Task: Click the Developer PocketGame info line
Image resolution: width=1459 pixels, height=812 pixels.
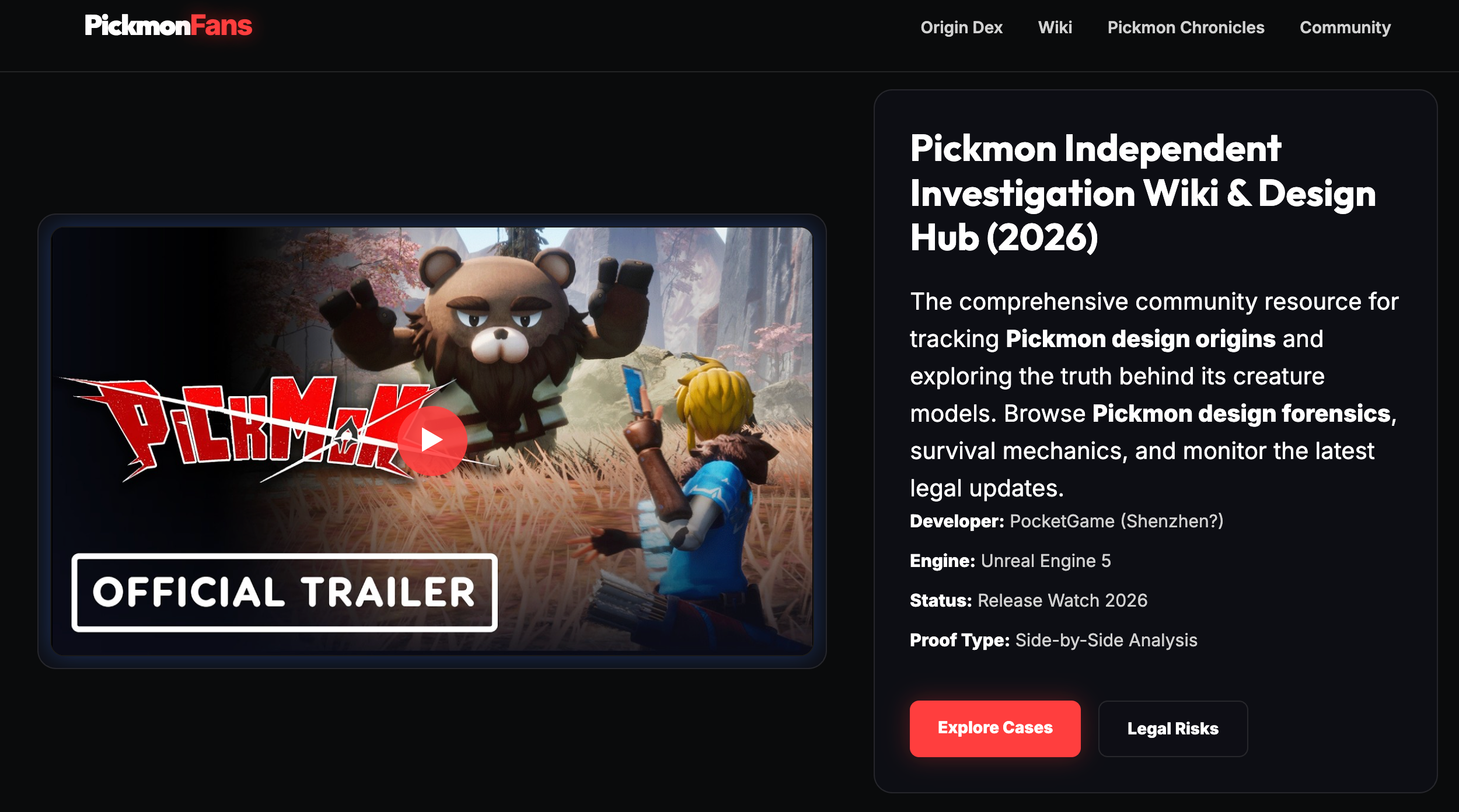Action: pos(1066,521)
